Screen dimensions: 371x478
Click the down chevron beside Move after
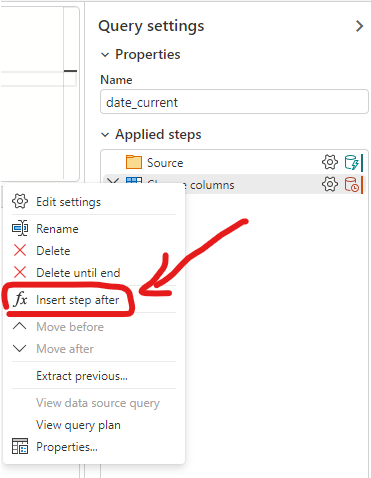coord(20,348)
